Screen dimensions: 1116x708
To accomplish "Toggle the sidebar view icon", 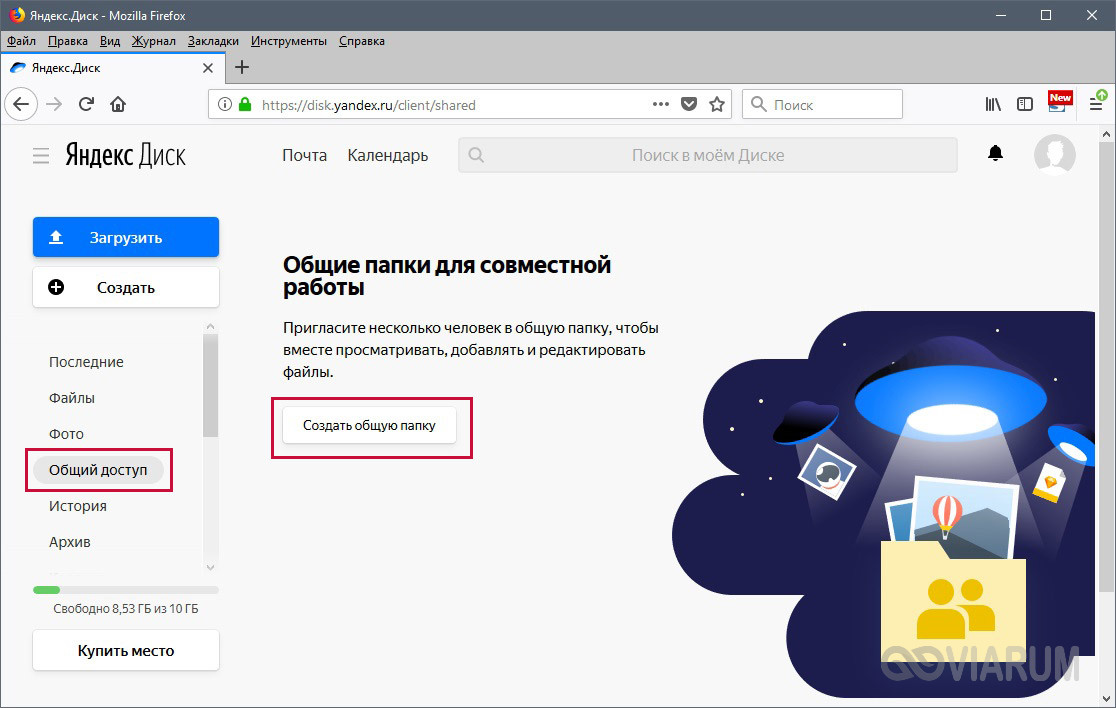I will coord(1025,105).
